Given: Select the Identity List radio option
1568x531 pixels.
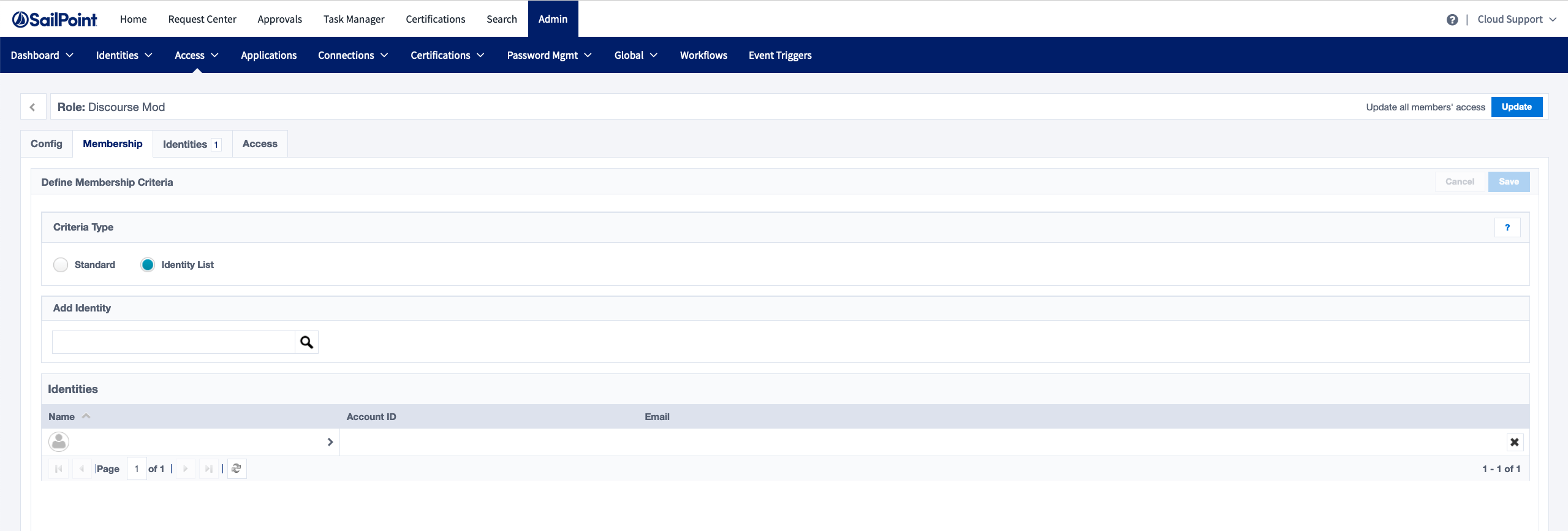Looking at the screenshot, I should tap(148, 265).
